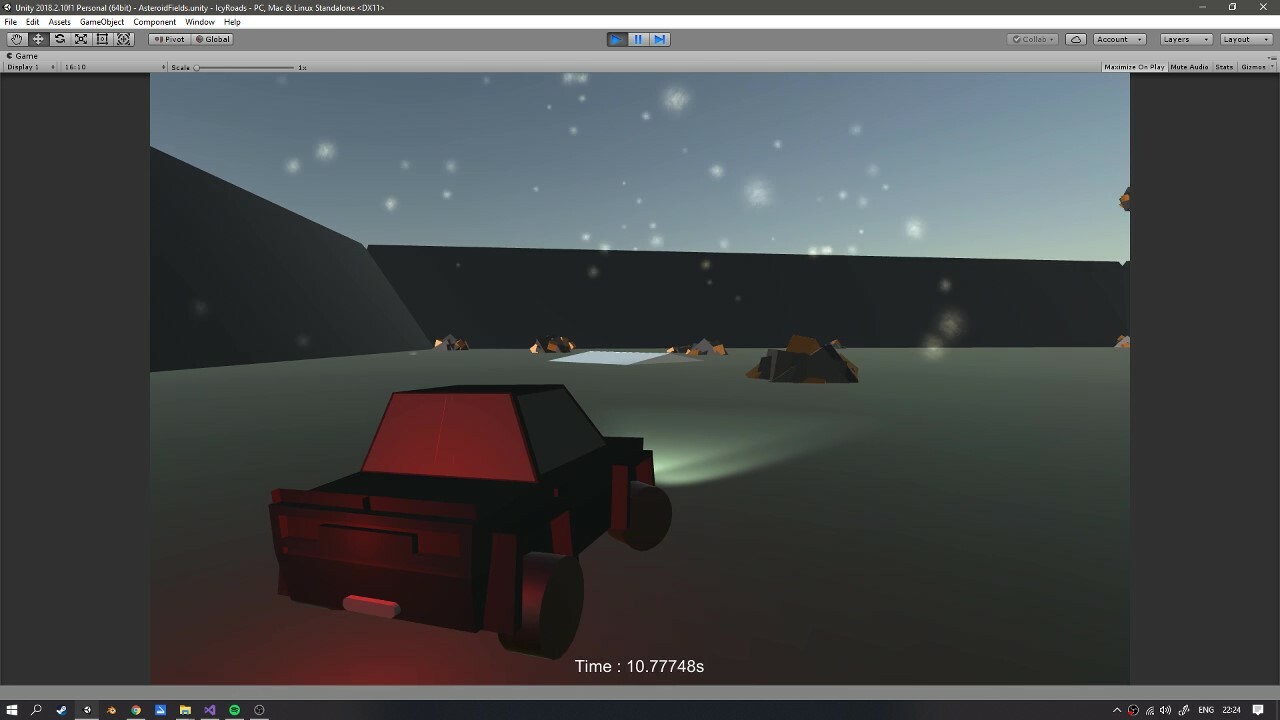Select the Scale tool
Image resolution: width=1280 pixels, height=720 pixels.
[x=81, y=39]
